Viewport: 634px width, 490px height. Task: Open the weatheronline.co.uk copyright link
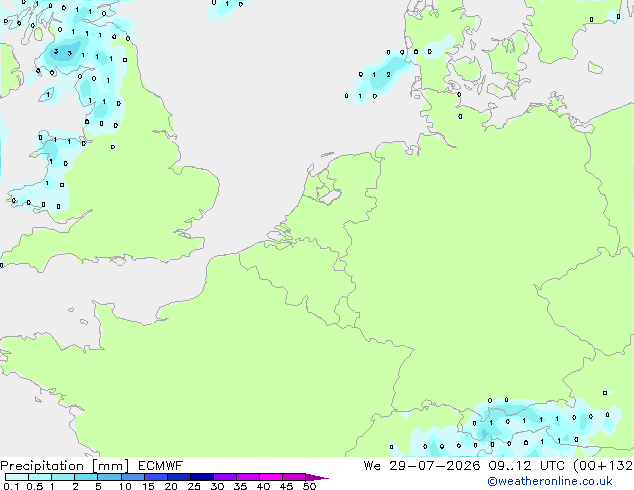point(550,481)
